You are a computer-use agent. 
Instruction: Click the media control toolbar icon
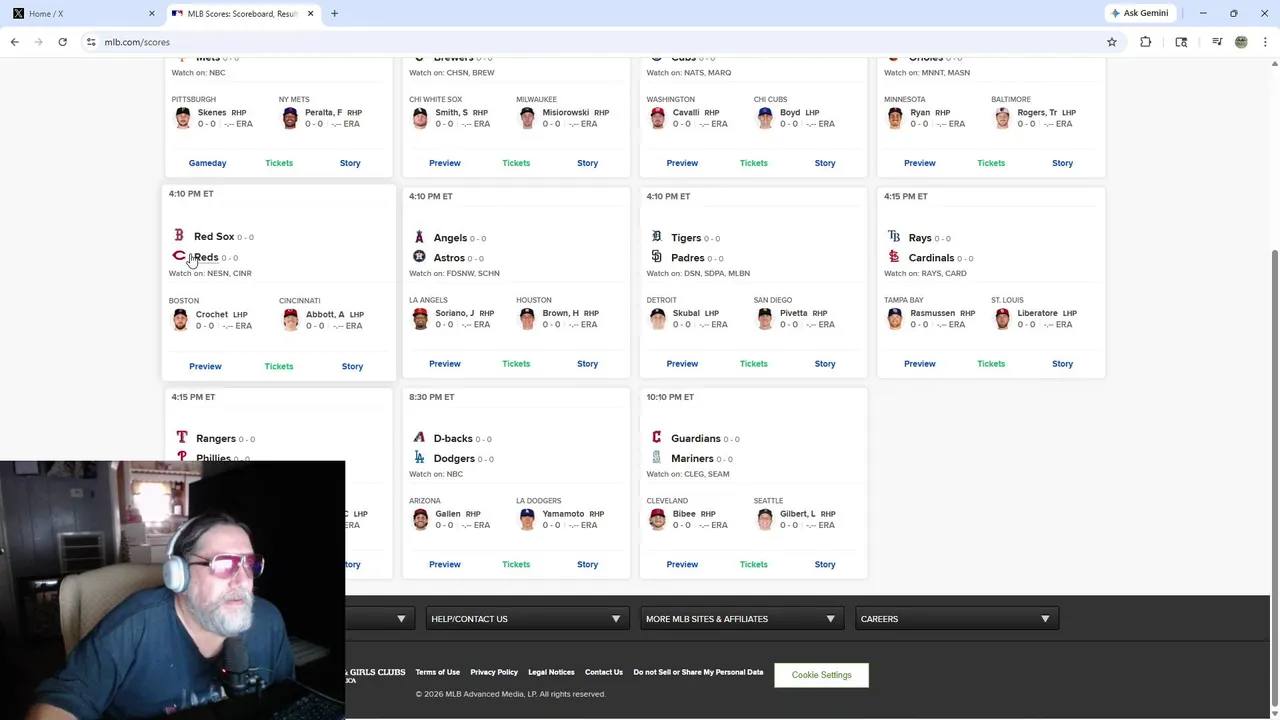(1217, 42)
